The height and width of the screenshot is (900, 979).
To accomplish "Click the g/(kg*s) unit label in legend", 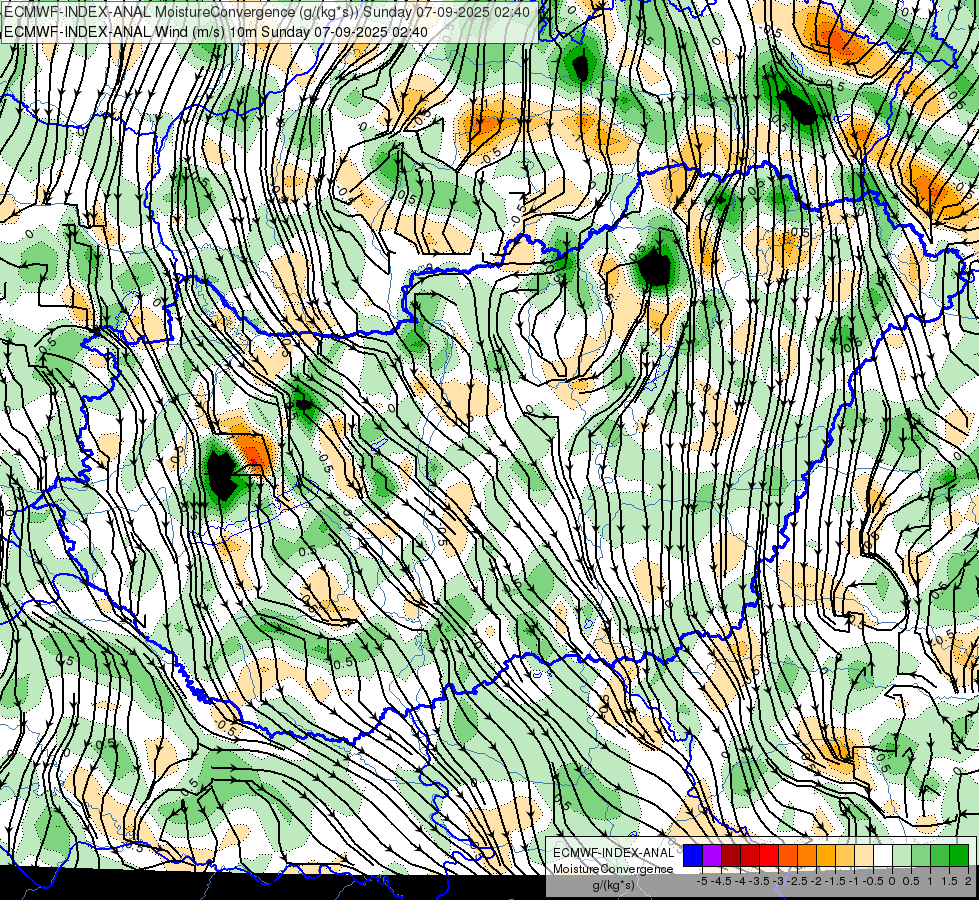I will [x=613, y=886].
